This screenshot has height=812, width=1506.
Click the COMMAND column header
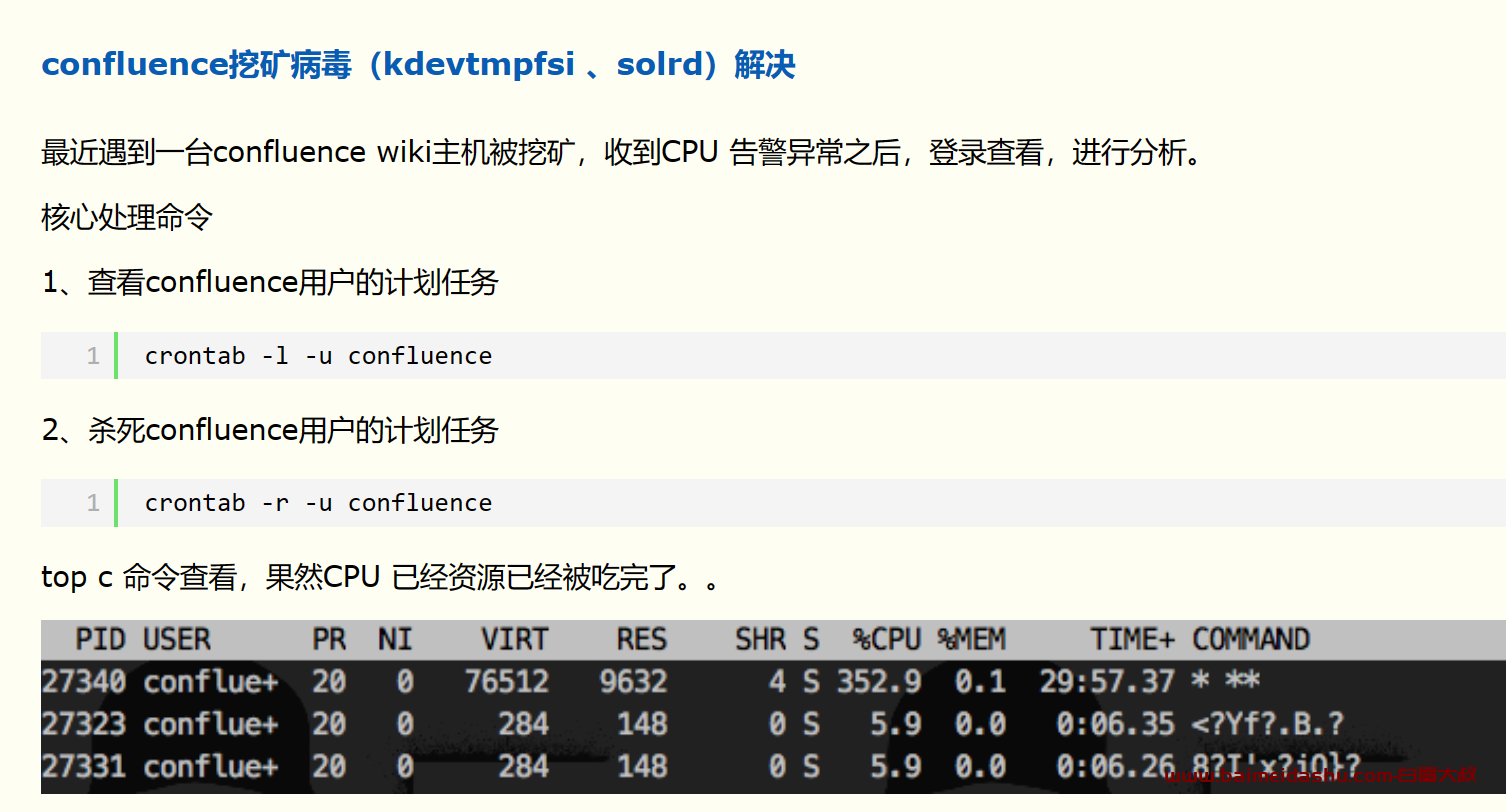click(x=1251, y=640)
